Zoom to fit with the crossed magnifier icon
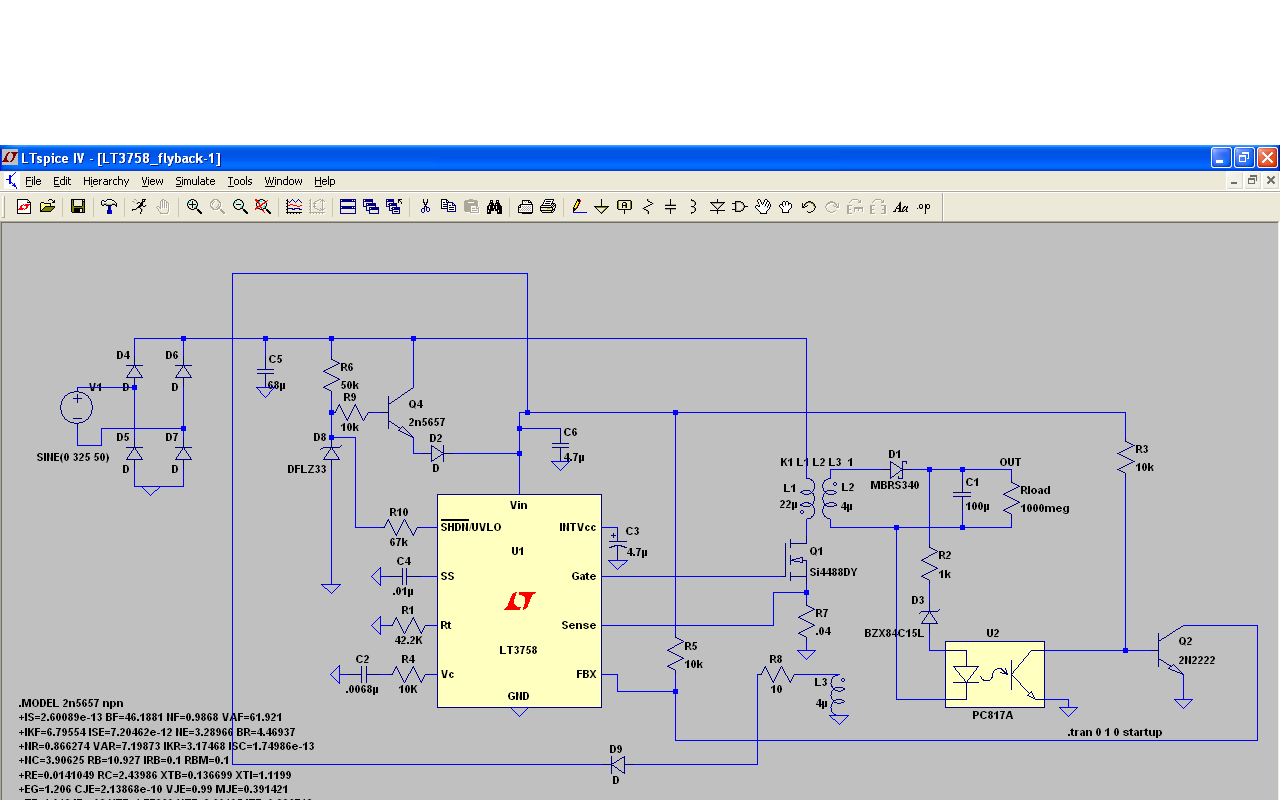The image size is (1280, 800). 262,207
